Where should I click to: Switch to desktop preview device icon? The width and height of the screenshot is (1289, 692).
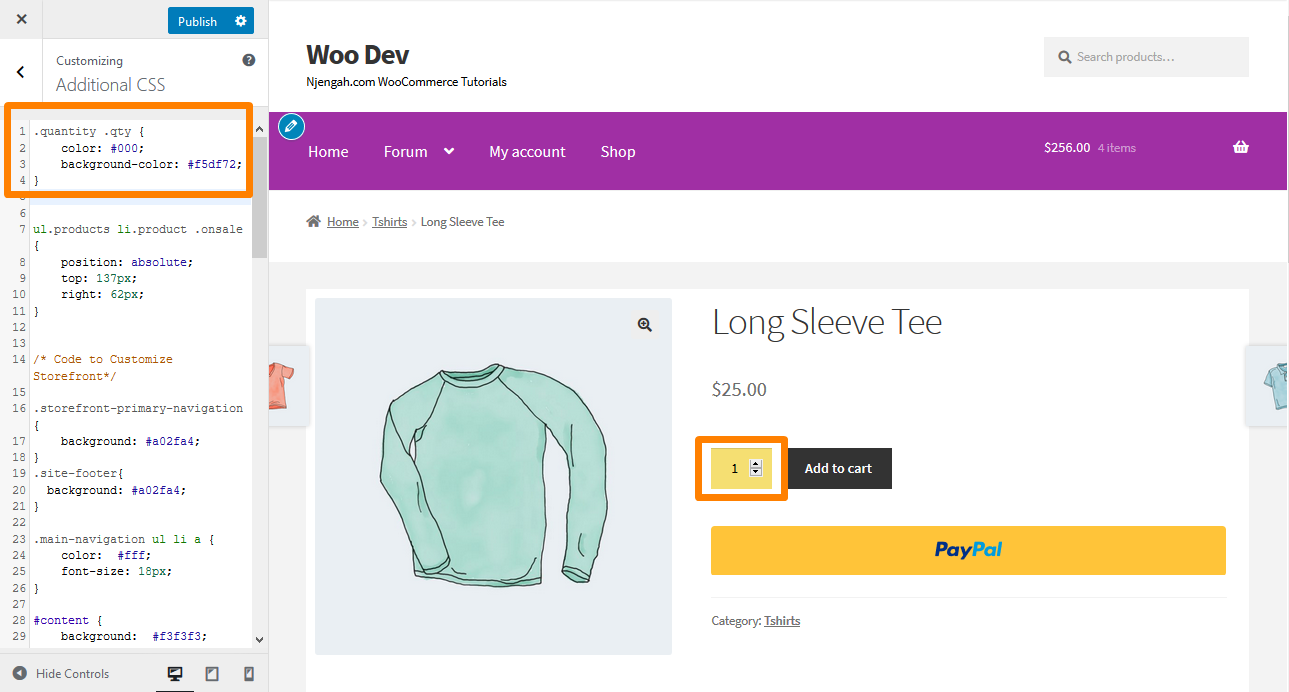175,674
